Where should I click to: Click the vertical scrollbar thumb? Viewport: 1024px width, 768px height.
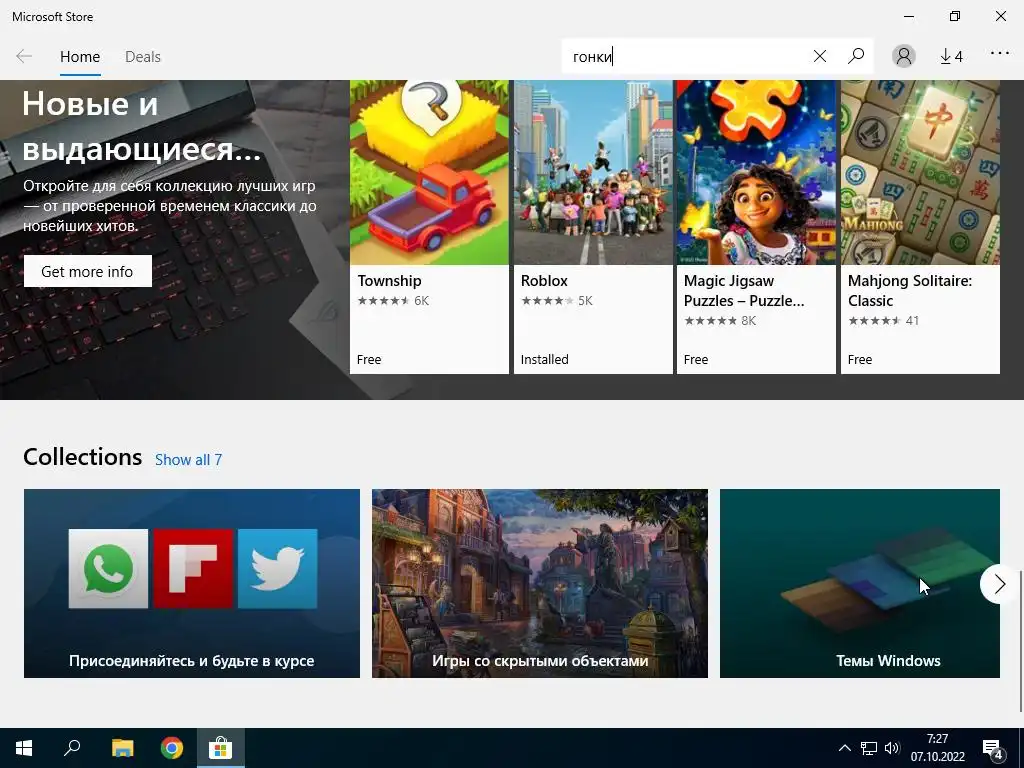pos(1020,643)
